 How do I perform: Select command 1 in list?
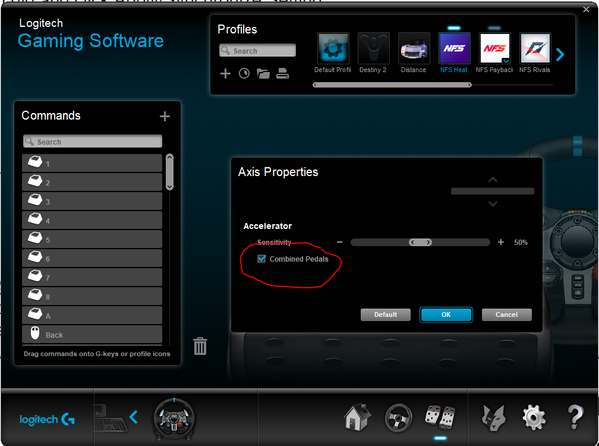(x=92, y=163)
